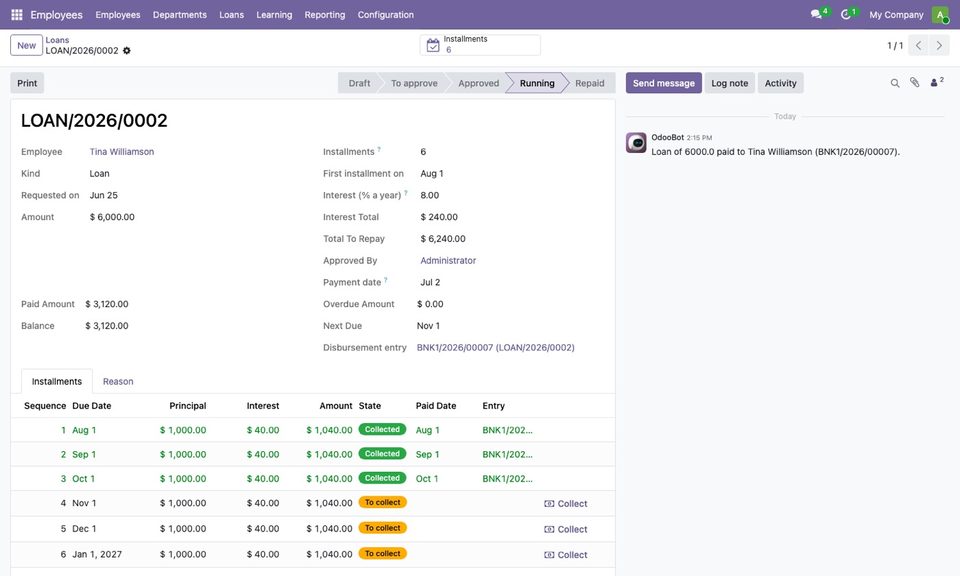Open the Learning menu
This screenshot has width=960, height=576.
click(x=274, y=15)
